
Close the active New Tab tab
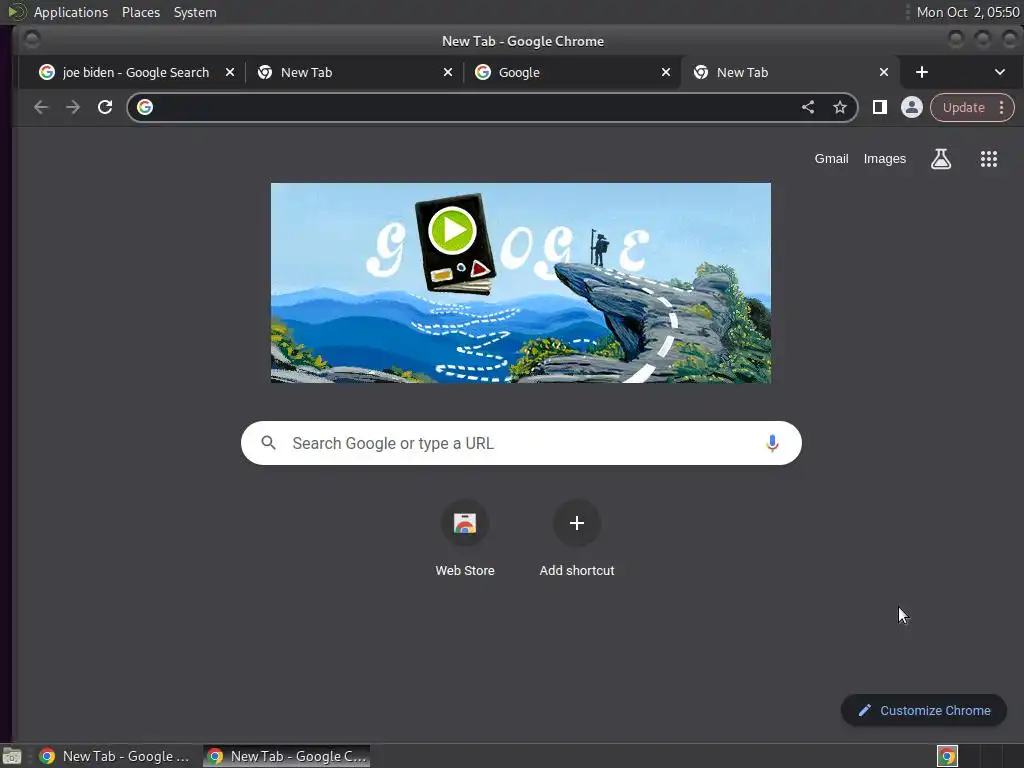click(884, 72)
